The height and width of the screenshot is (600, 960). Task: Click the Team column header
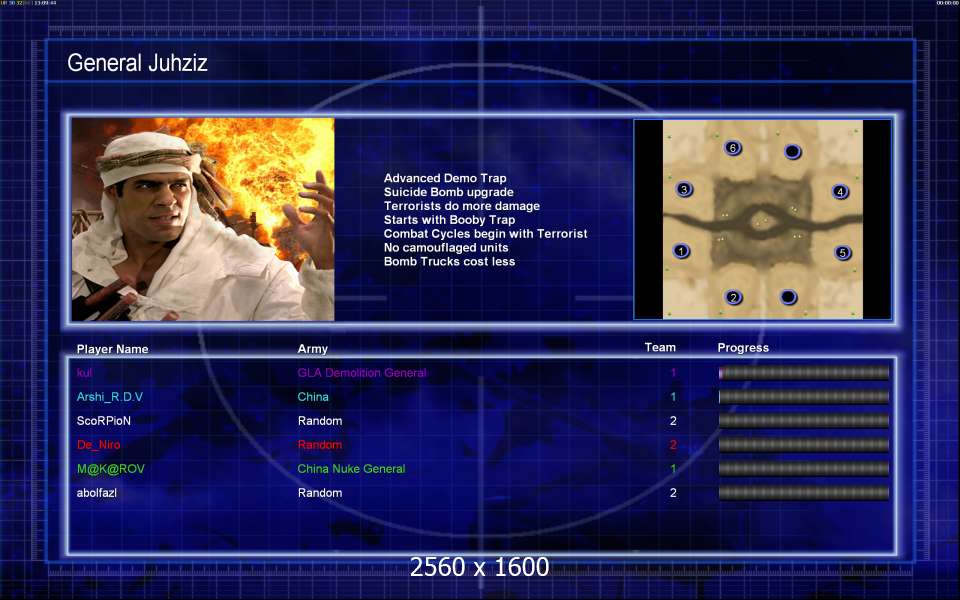(x=660, y=347)
